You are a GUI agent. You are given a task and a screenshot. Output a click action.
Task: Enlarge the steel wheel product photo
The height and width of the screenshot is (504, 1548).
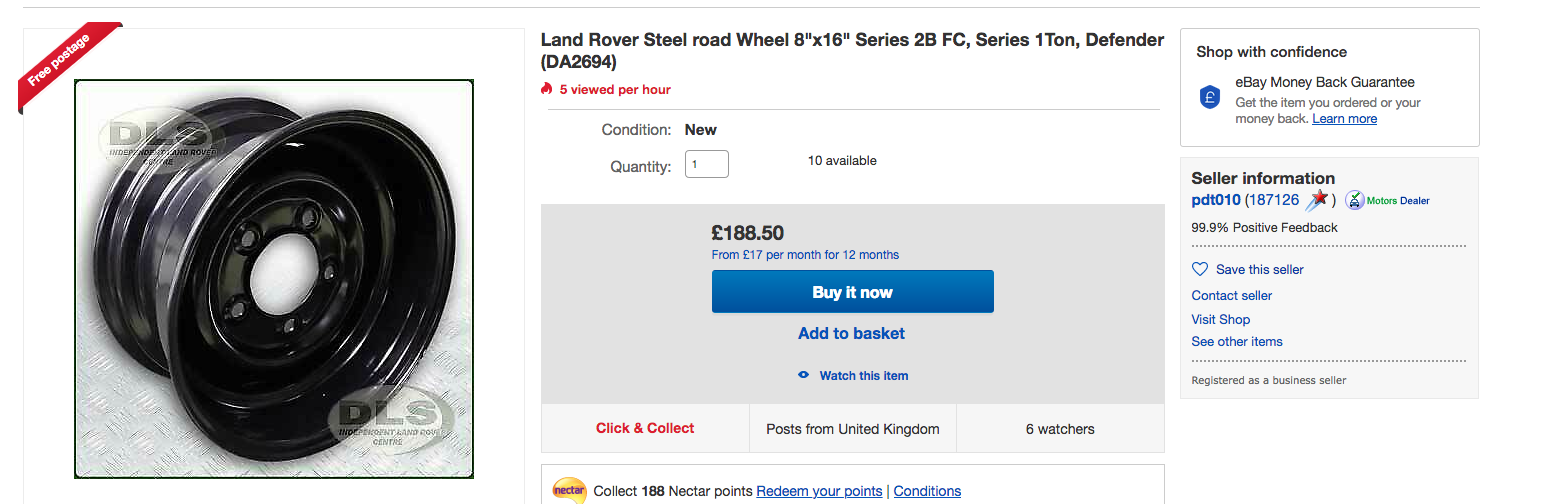coord(274,279)
